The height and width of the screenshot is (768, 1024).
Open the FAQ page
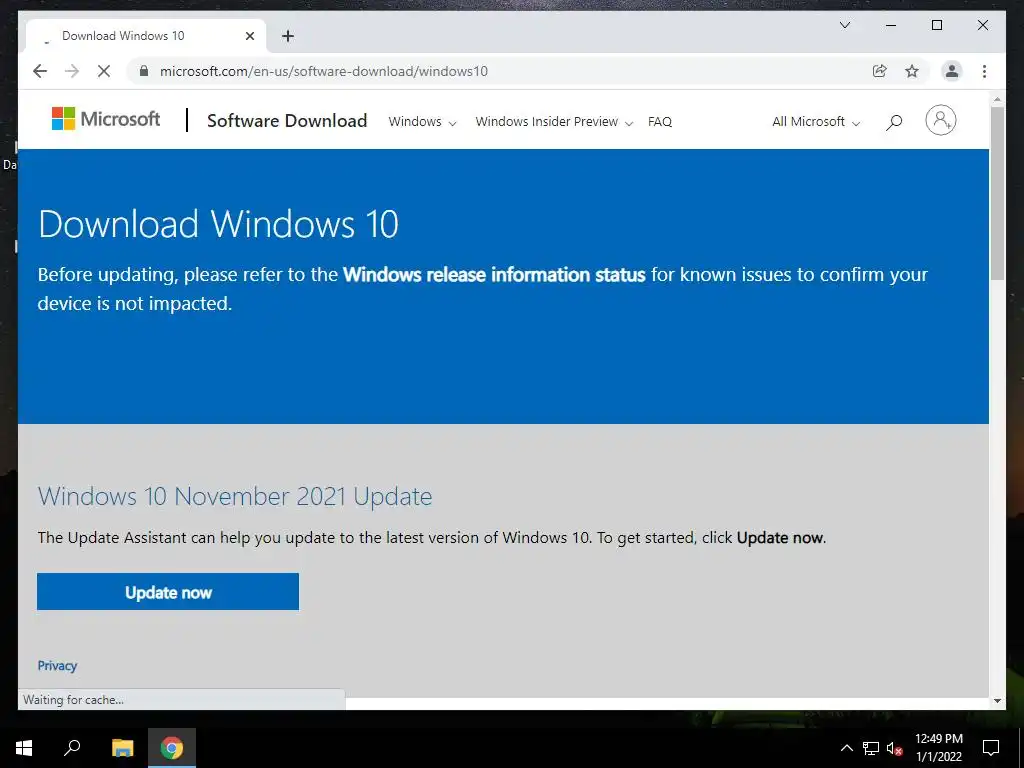tap(660, 121)
